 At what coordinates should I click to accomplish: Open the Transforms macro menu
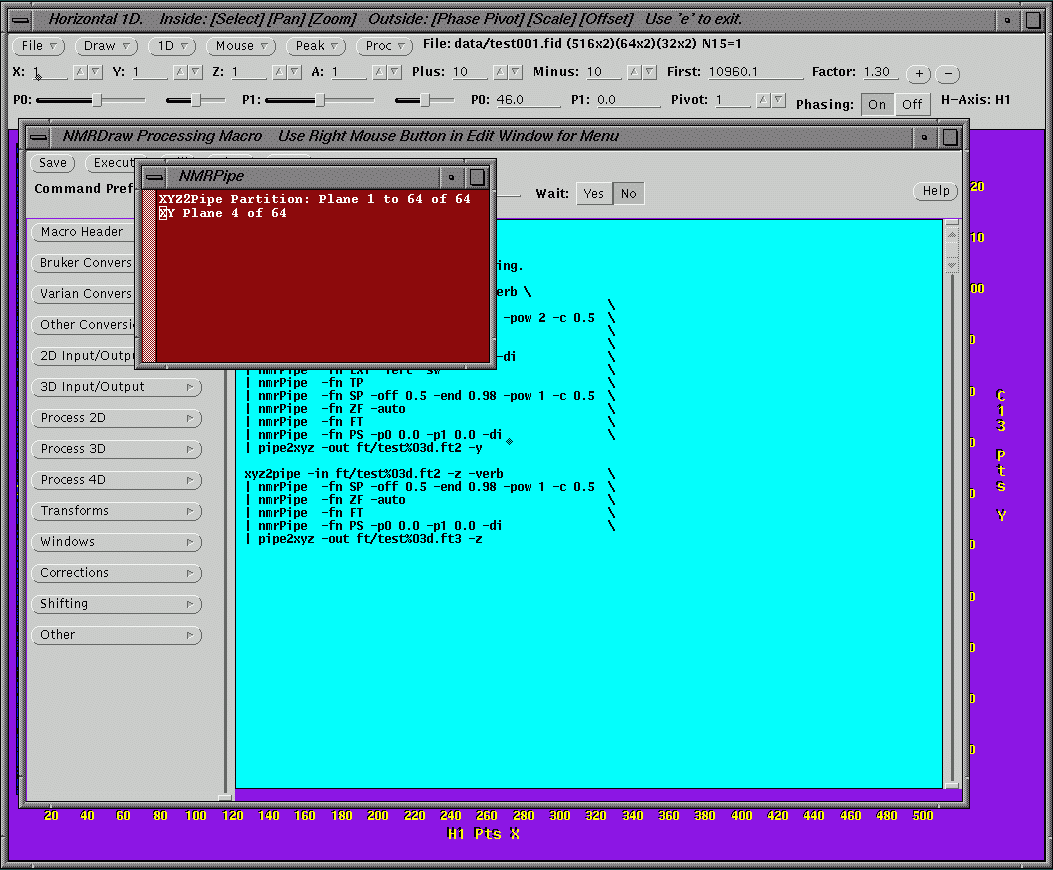[116, 511]
